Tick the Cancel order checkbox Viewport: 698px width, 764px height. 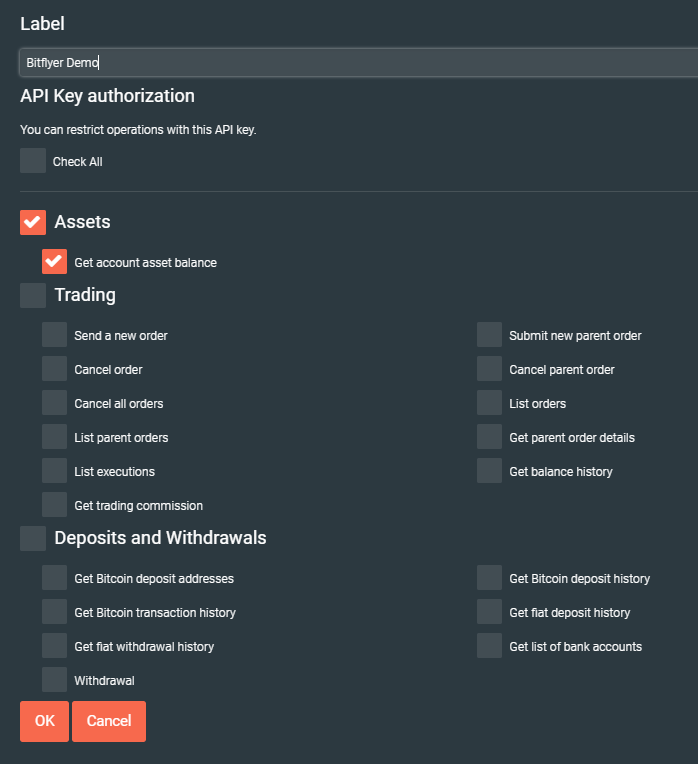tap(55, 369)
